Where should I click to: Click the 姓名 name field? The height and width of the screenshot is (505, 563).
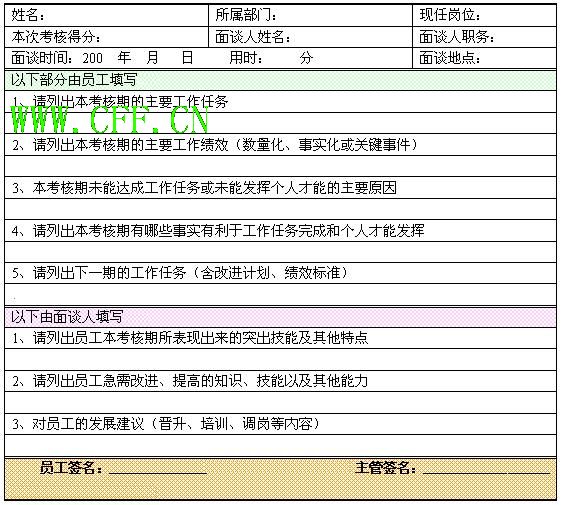107,15
